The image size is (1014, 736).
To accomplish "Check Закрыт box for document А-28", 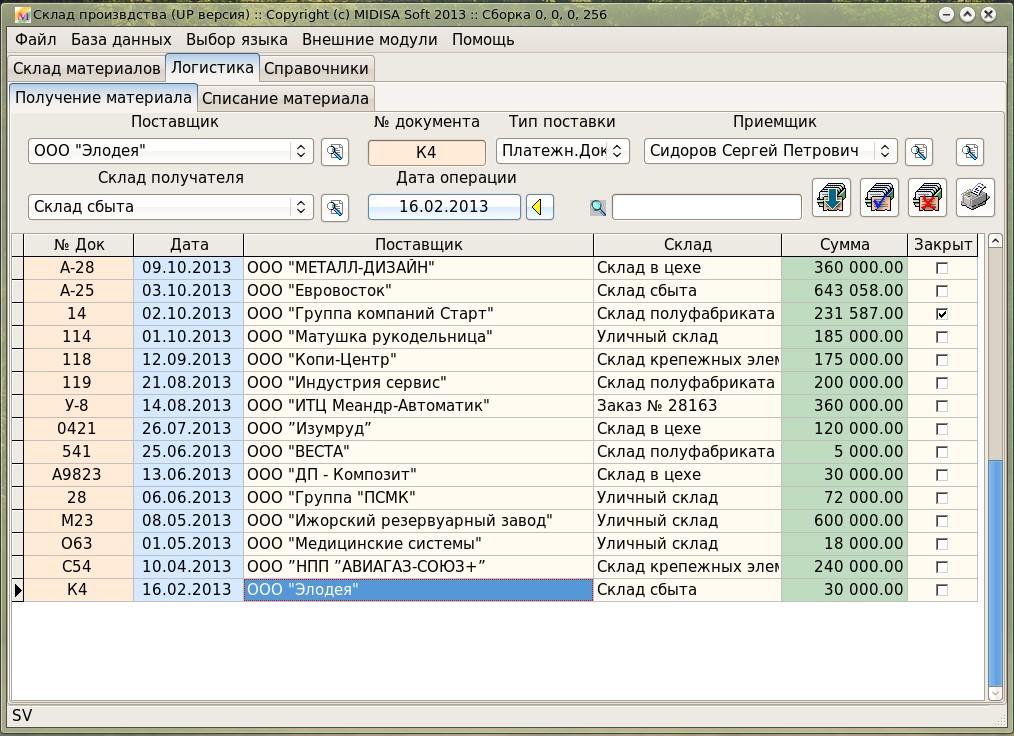I will (x=941, y=268).
